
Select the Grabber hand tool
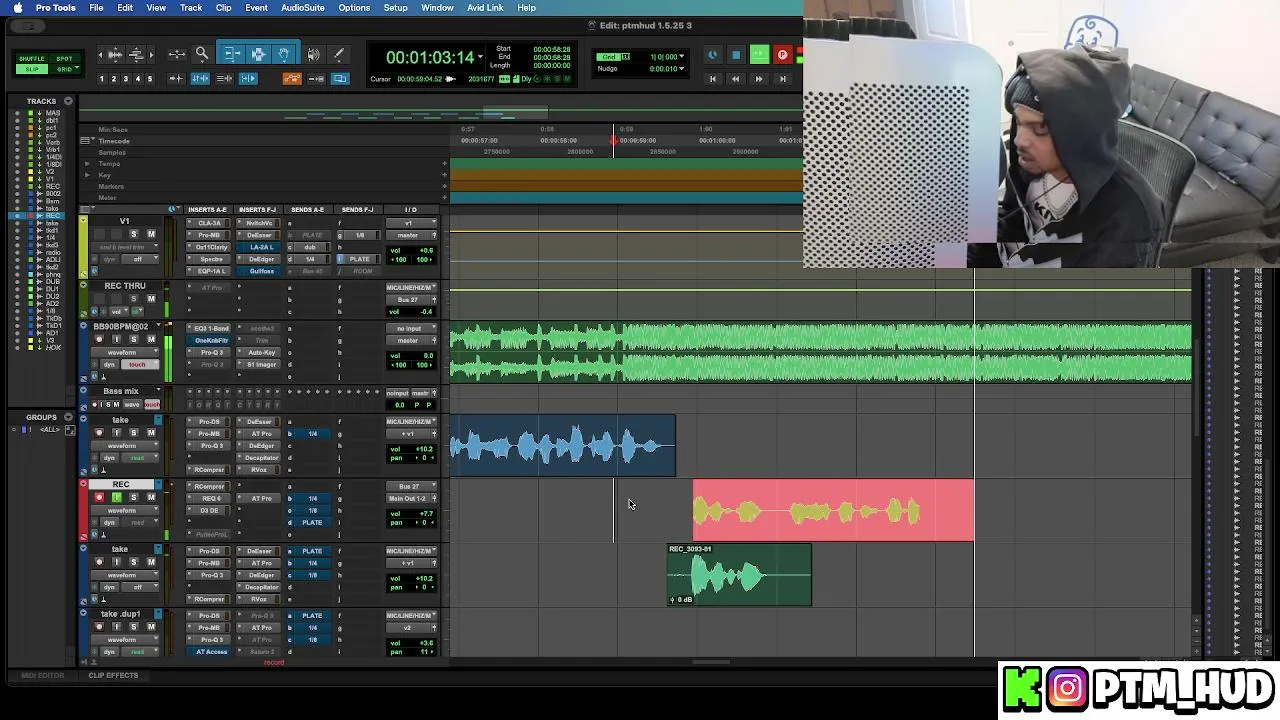283,54
